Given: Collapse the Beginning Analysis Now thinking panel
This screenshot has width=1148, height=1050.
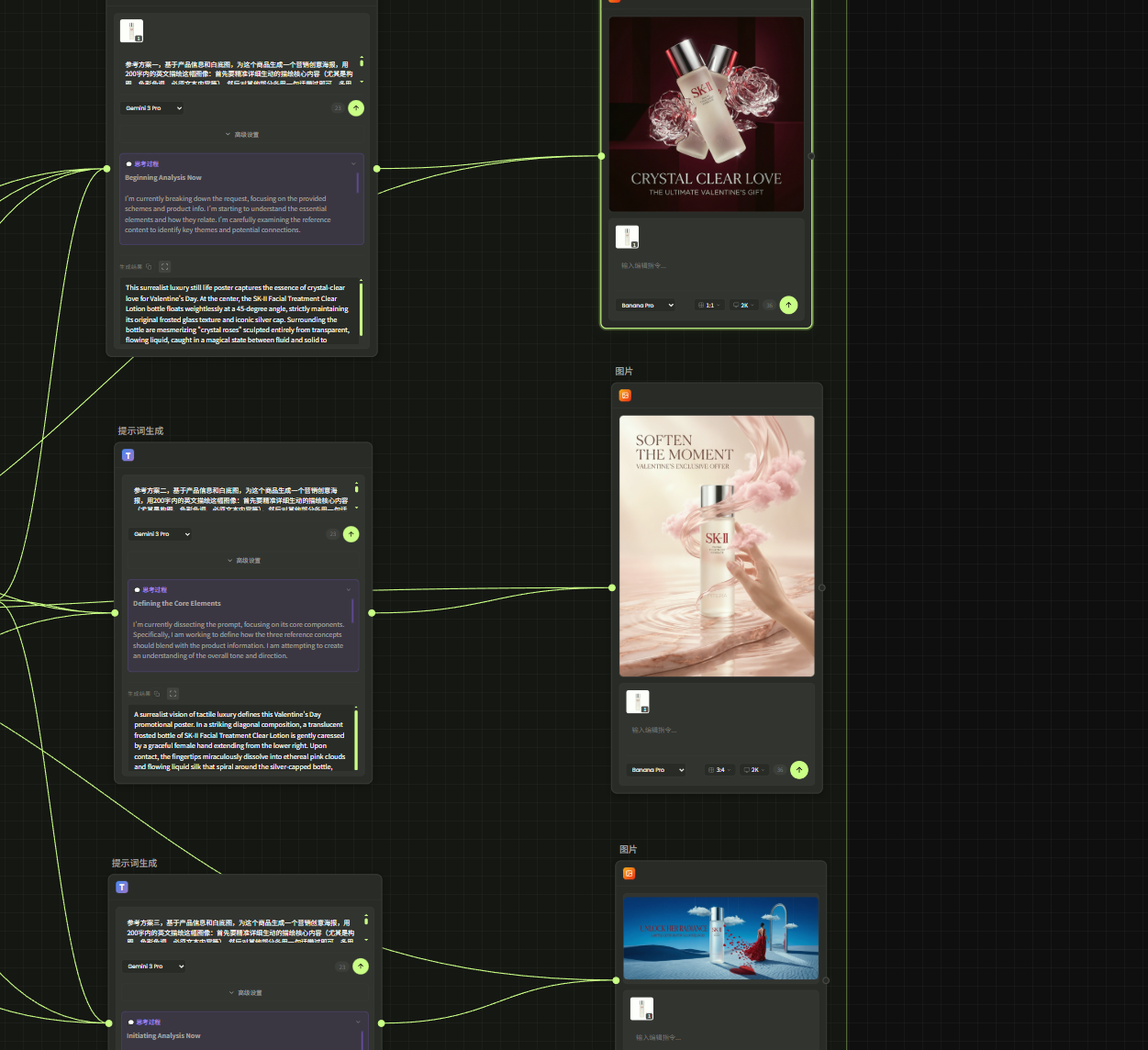Looking at the screenshot, I should point(353,164).
